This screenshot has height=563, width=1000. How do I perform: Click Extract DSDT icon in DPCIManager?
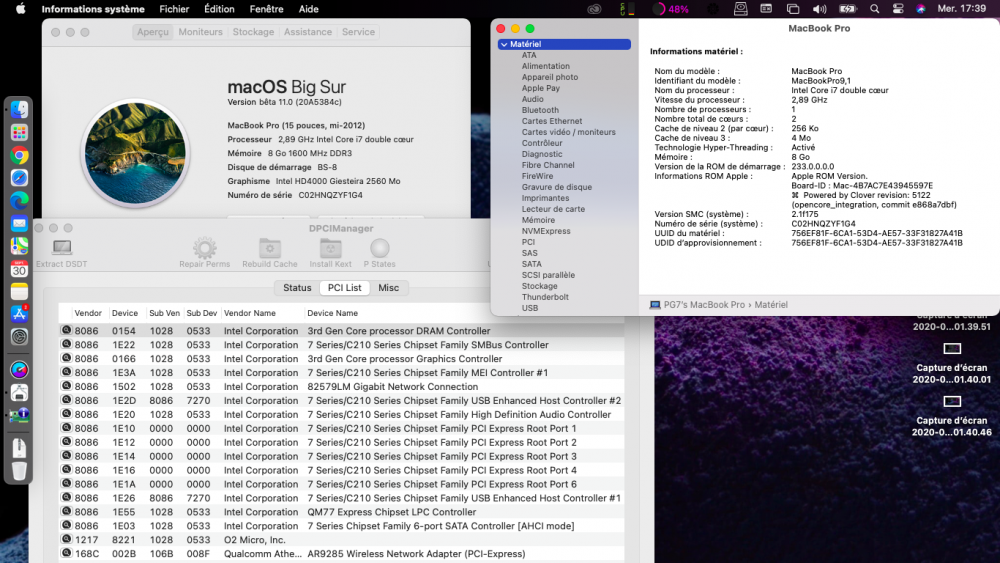click(x=62, y=247)
